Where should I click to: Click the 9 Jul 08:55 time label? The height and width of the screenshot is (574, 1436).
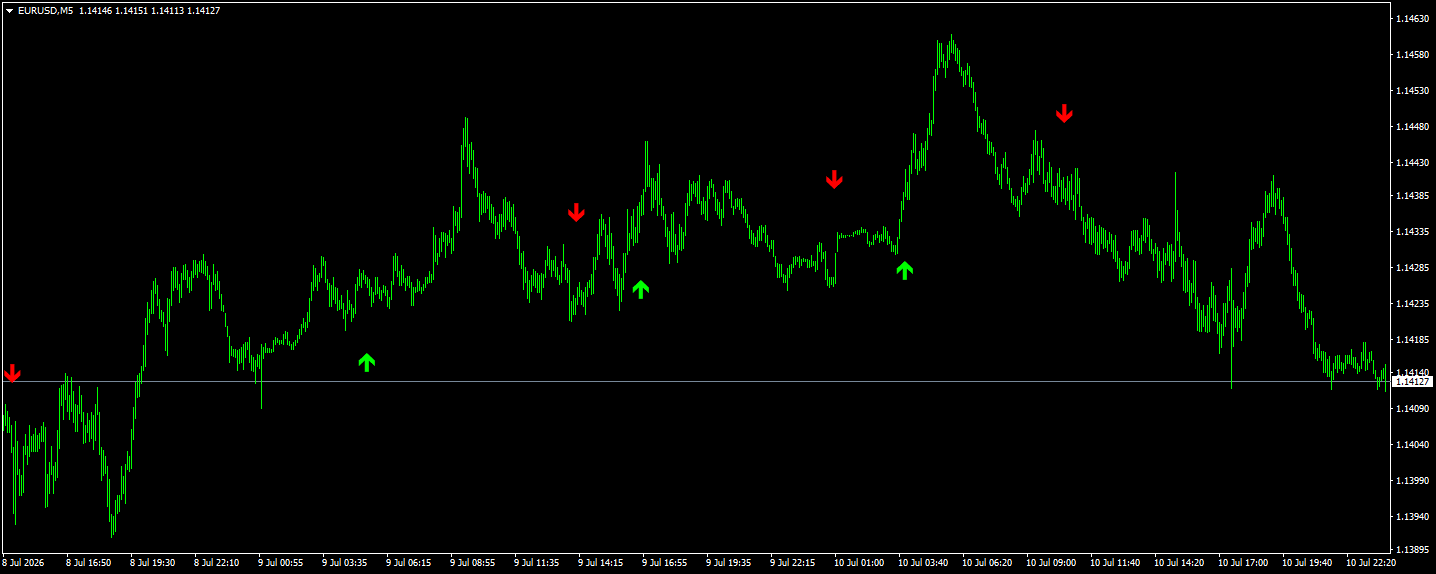[473, 563]
